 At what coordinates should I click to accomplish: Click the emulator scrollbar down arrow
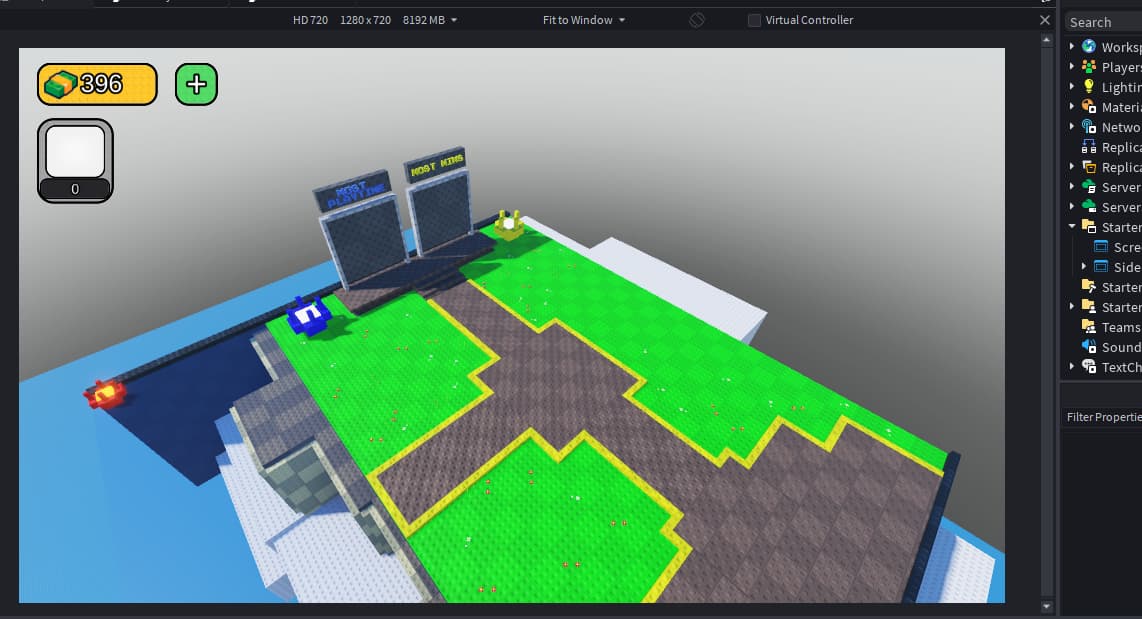click(1047, 606)
